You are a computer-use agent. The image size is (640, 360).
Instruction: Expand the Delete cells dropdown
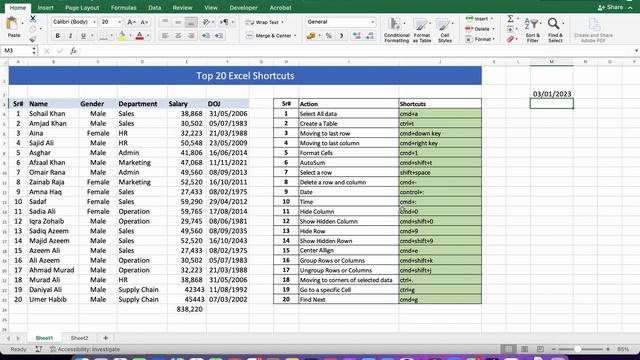pyautogui.click(x=493, y=29)
